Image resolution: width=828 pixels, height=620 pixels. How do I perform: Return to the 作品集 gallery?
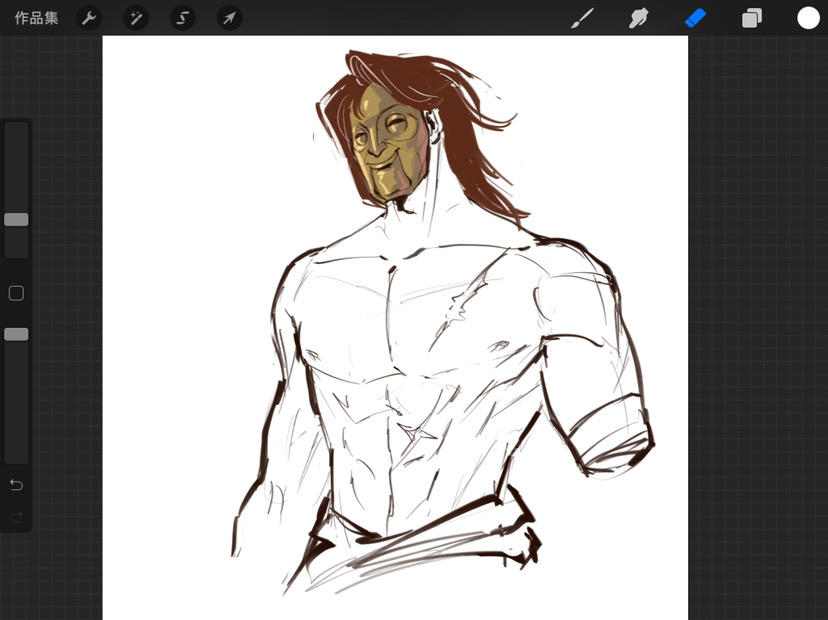36,18
